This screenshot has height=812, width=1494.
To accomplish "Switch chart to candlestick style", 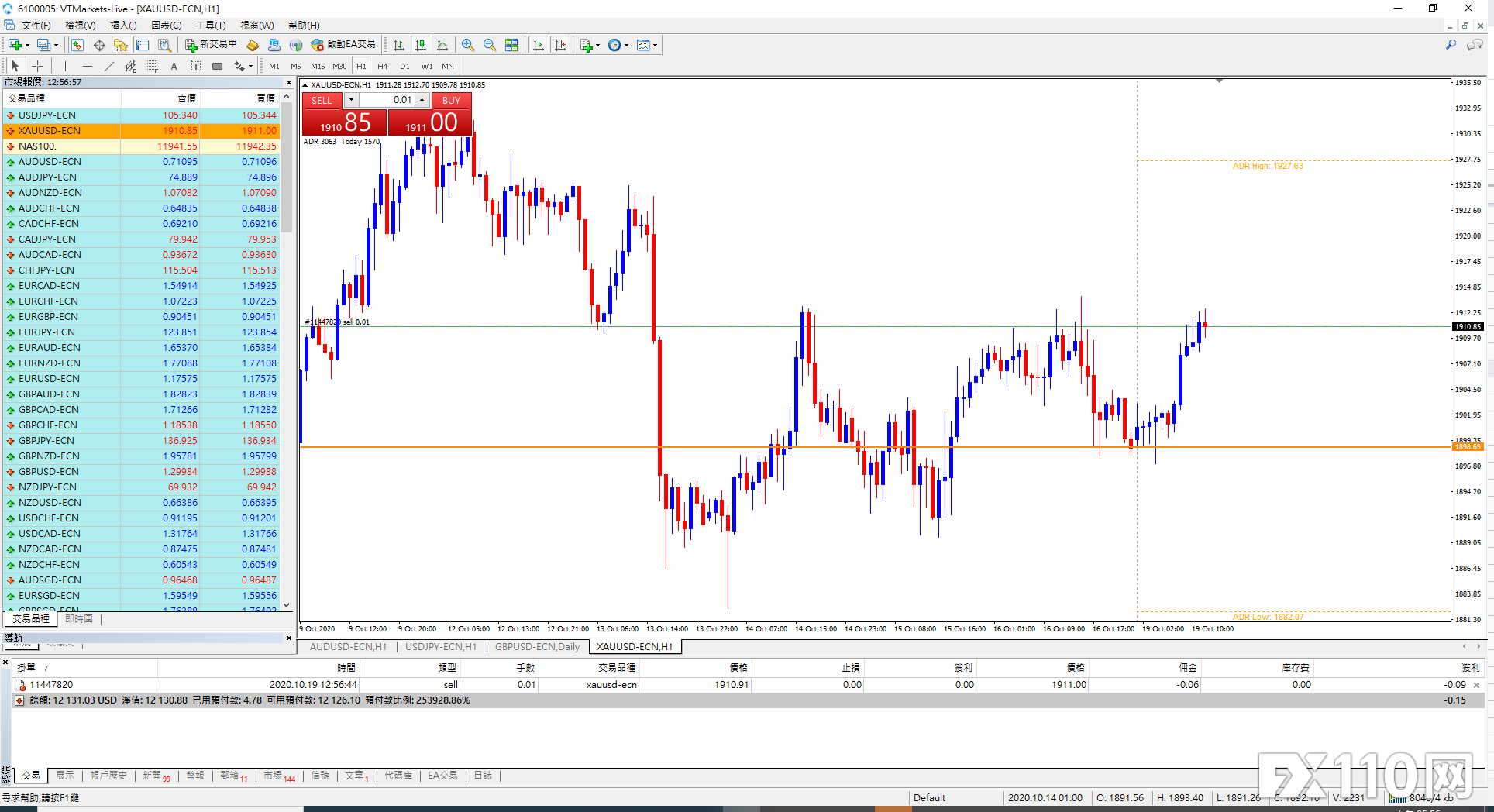I will tap(421, 45).
